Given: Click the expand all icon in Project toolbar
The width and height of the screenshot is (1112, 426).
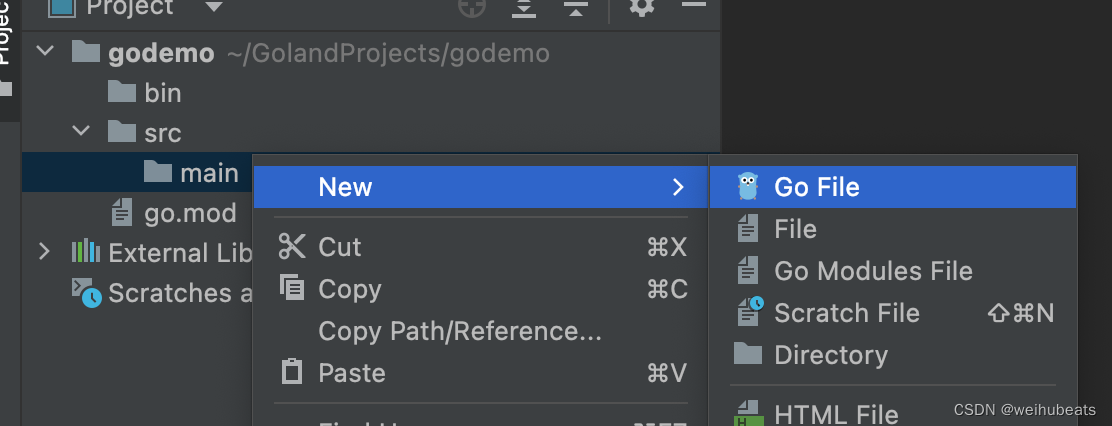Looking at the screenshot, I should 524,8.
